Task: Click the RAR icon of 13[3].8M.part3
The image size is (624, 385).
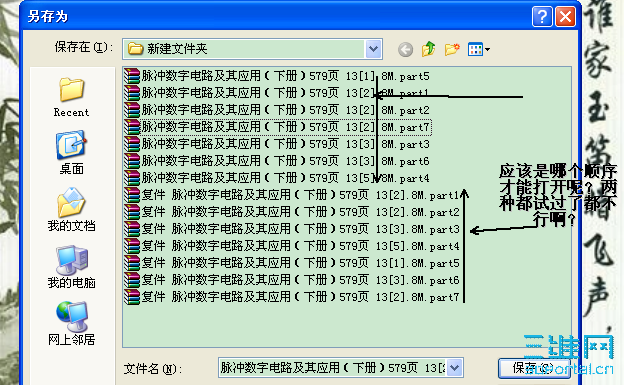Action: [x=132, y=144]
